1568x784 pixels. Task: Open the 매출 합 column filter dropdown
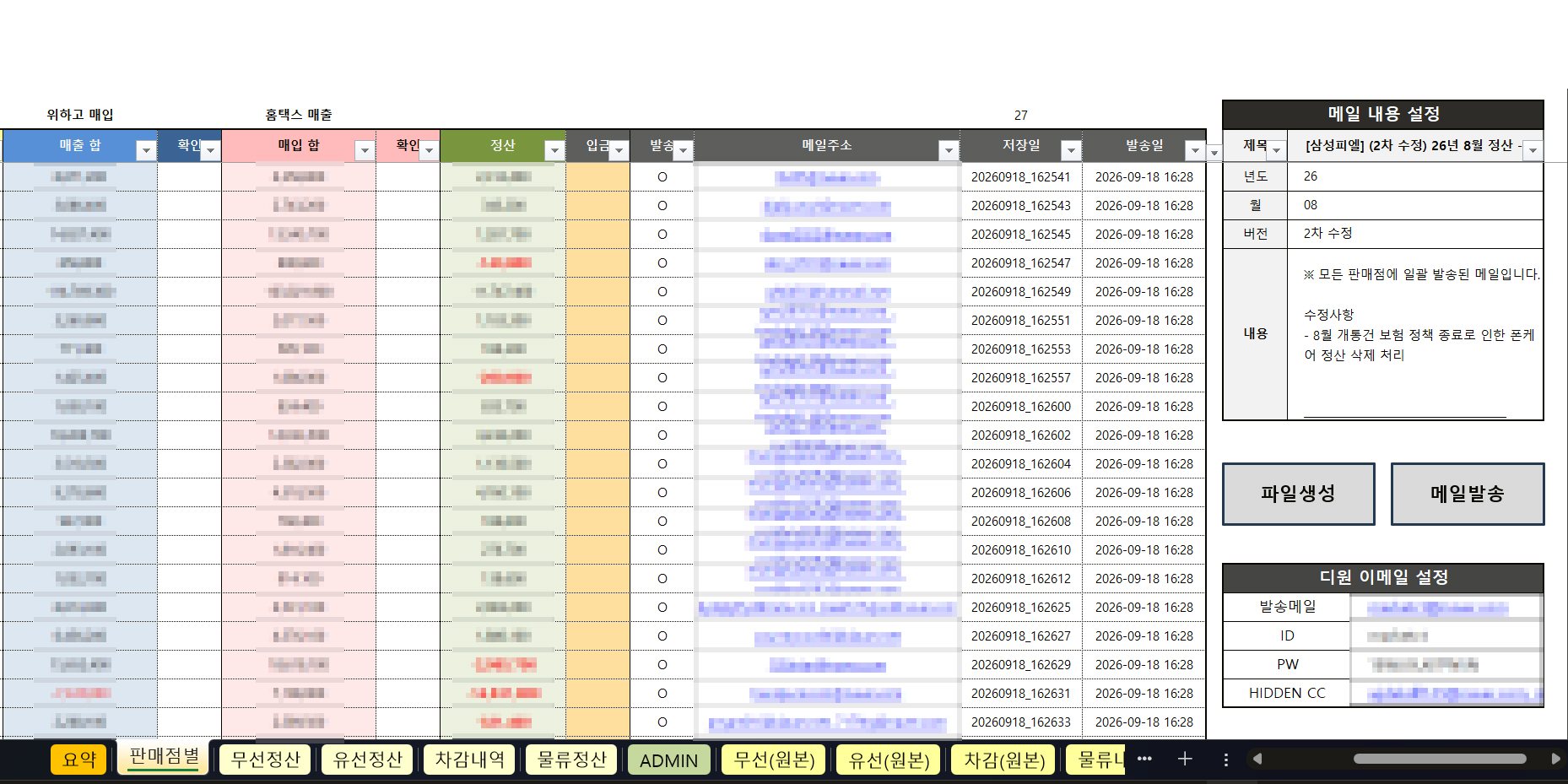146,150
